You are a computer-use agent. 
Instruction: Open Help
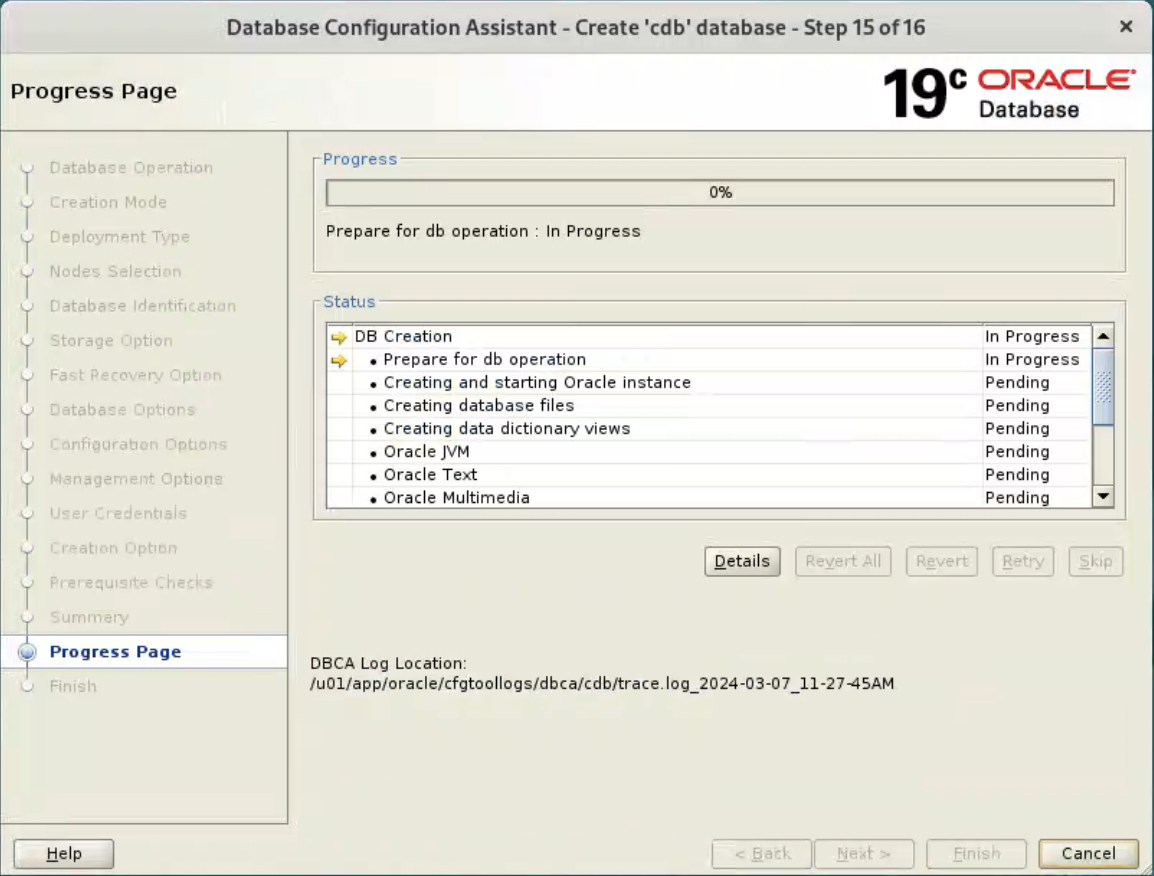[64, 854]
